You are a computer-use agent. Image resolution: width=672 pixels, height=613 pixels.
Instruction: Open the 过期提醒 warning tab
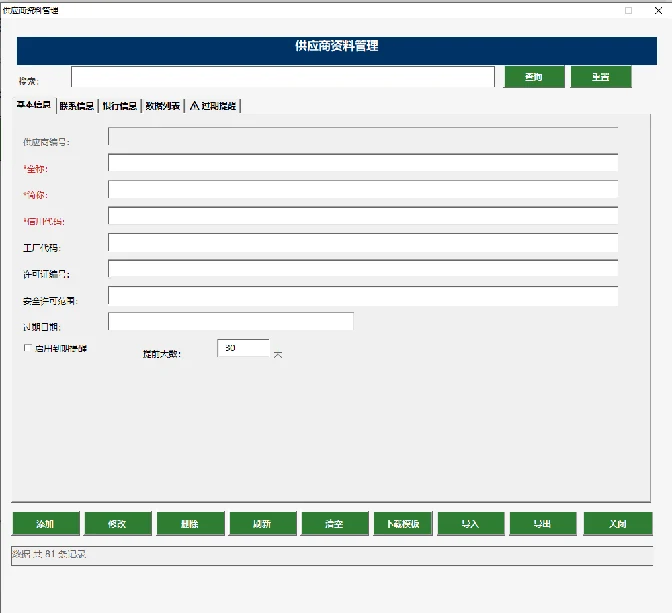click(213, 105)
